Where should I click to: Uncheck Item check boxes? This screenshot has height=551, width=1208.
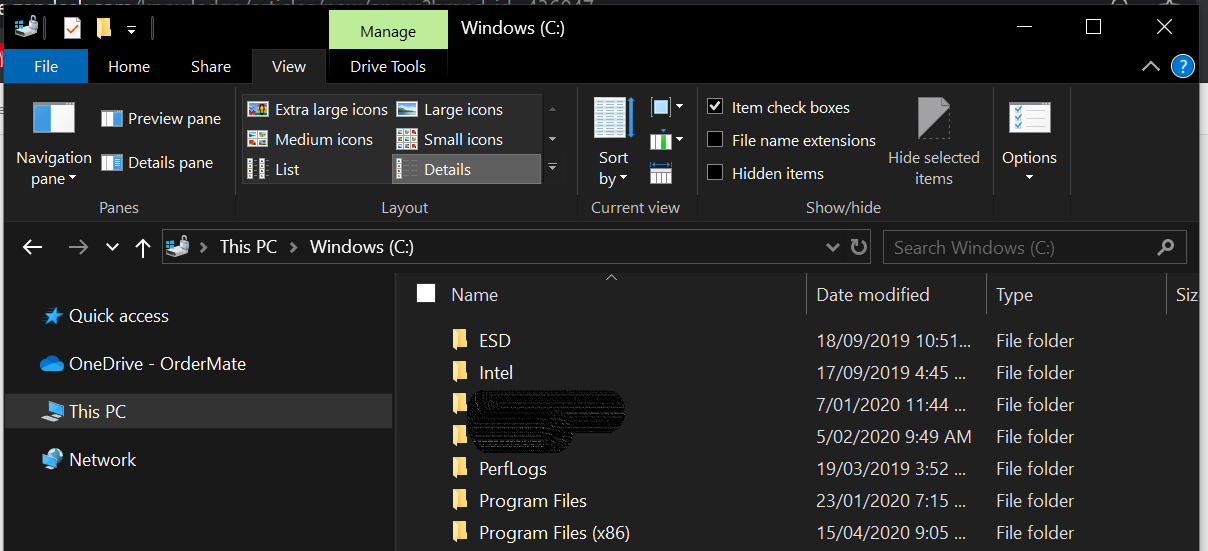coord(715,107)
